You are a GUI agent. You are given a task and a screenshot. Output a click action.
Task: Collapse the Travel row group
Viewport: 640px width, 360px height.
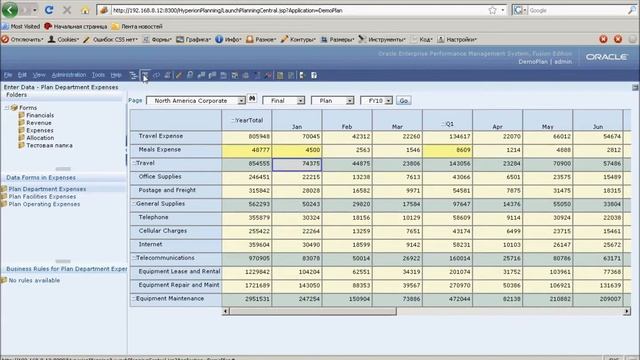(x=133, y=163)
